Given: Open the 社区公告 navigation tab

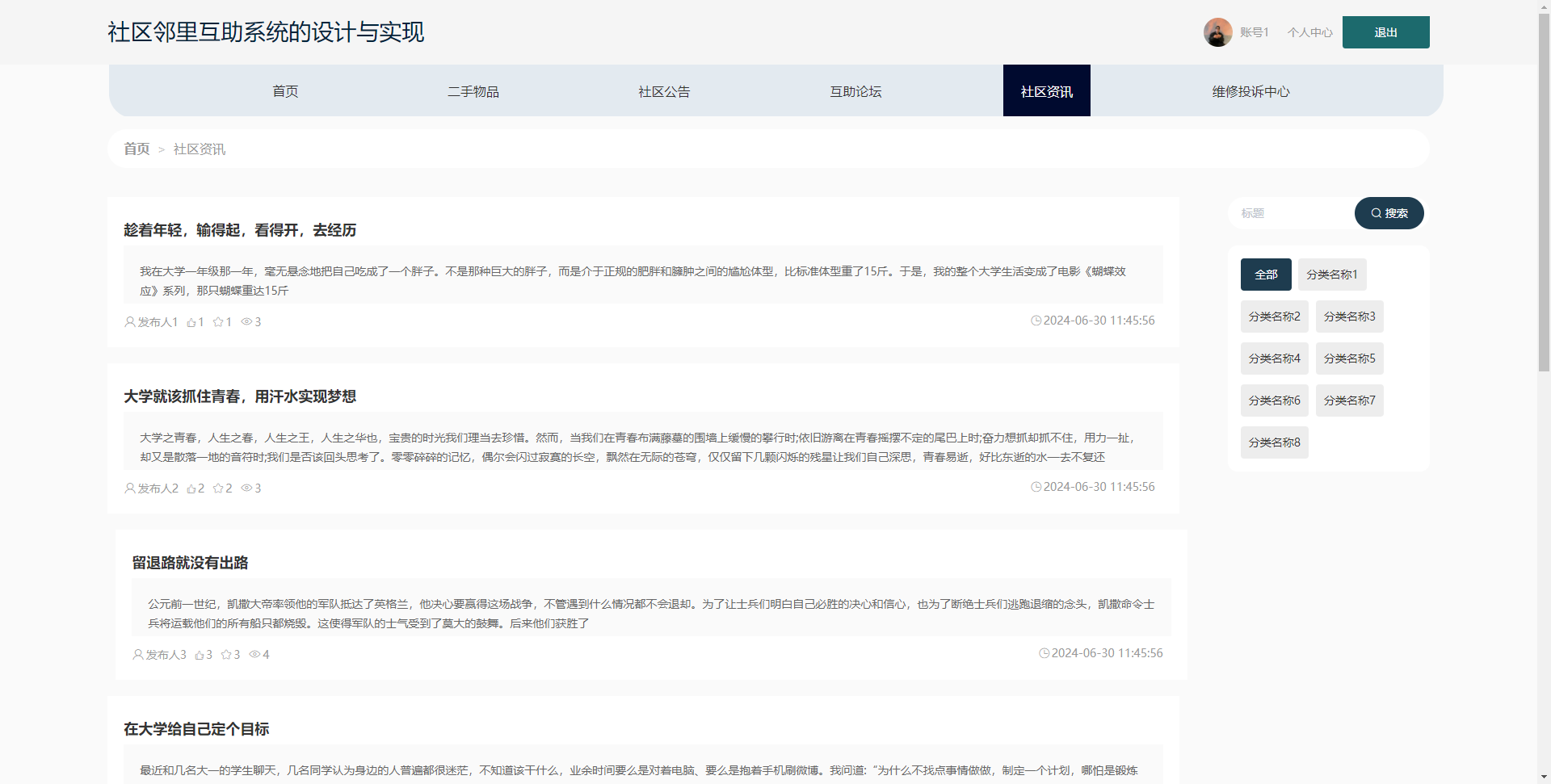Looking at the screenshot, I should coord(664,91).
